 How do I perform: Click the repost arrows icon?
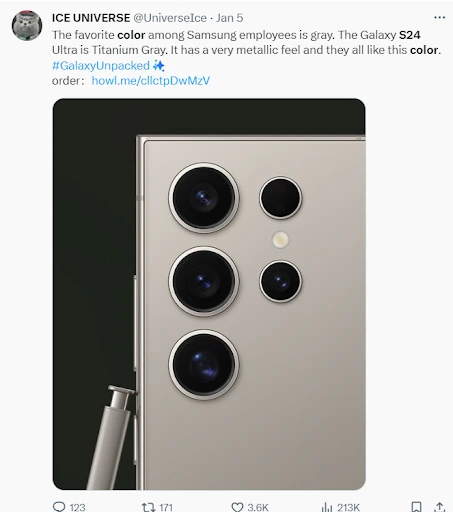148,507
